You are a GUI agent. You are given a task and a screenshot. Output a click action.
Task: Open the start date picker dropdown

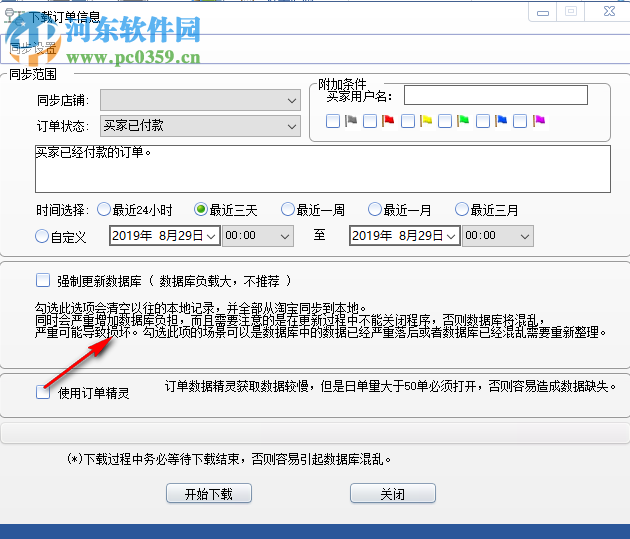point(211,236)
